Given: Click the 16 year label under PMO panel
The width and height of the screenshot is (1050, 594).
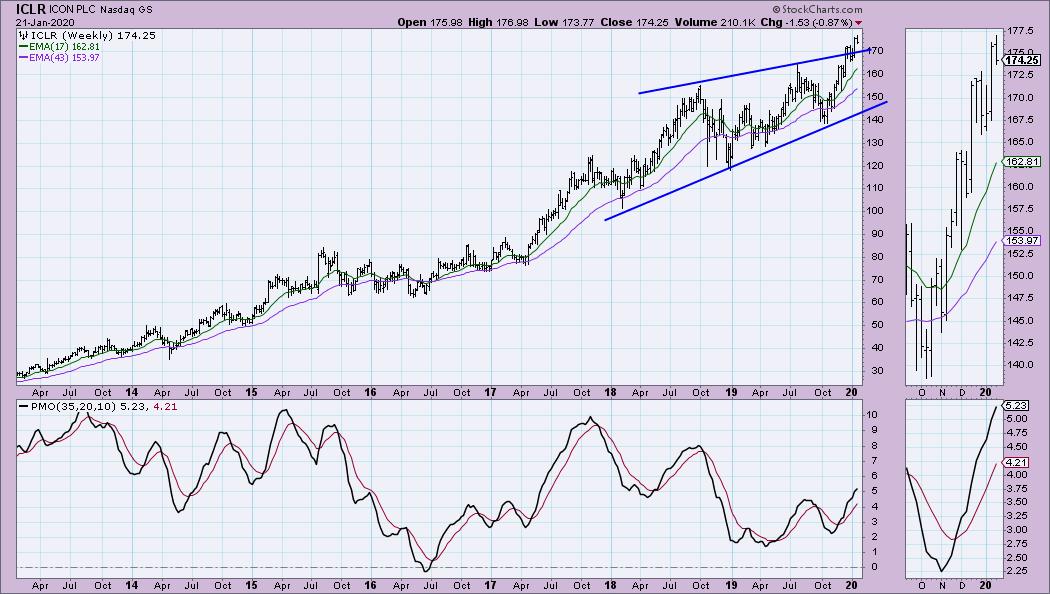Looking at the screenshot, I should click(x=371, y=586).
